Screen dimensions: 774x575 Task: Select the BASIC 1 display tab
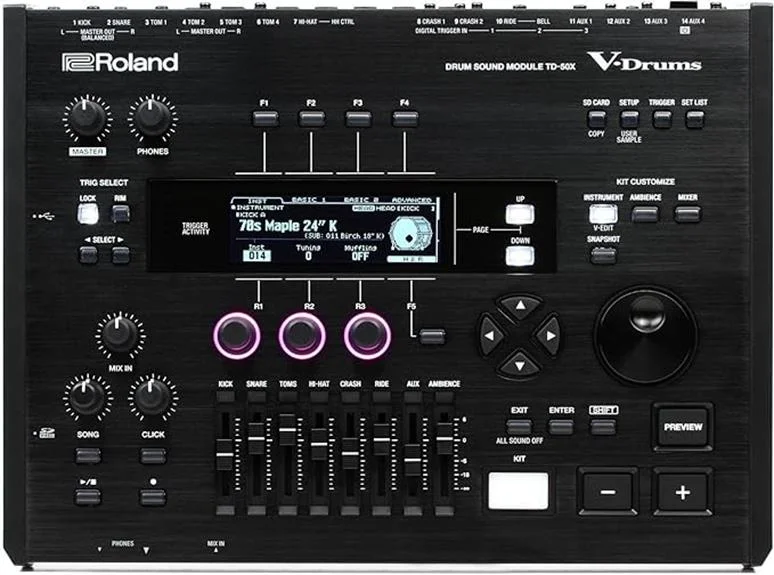tap(309, 200)
